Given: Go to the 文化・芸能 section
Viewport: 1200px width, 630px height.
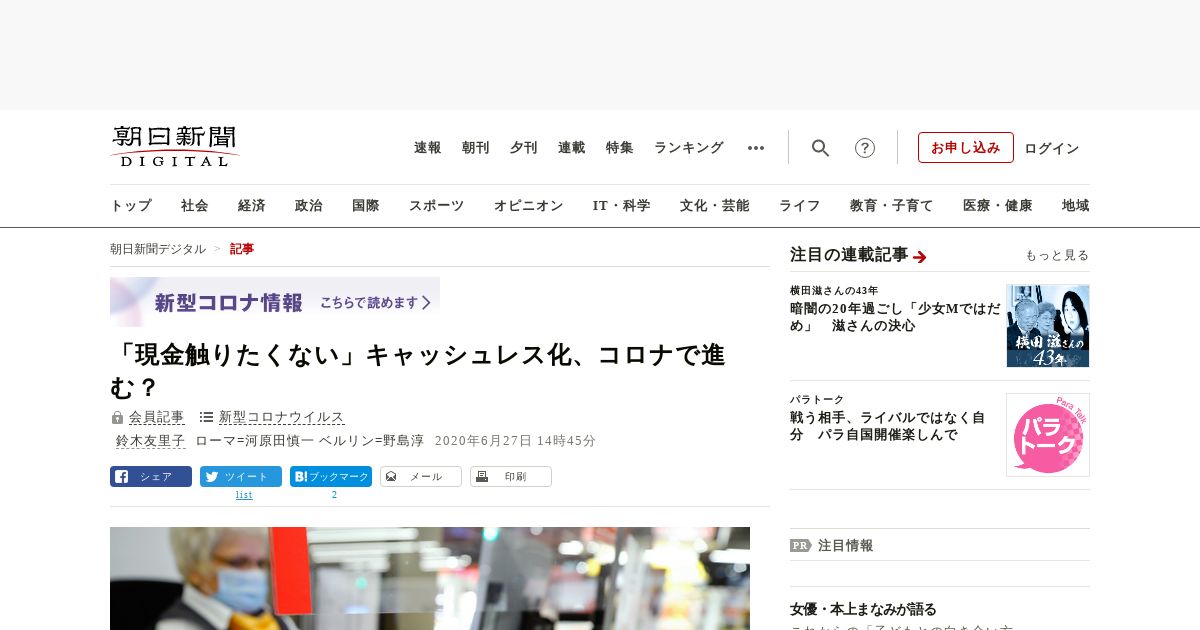Looking at the screenshot, I should (x=715, y=206).
